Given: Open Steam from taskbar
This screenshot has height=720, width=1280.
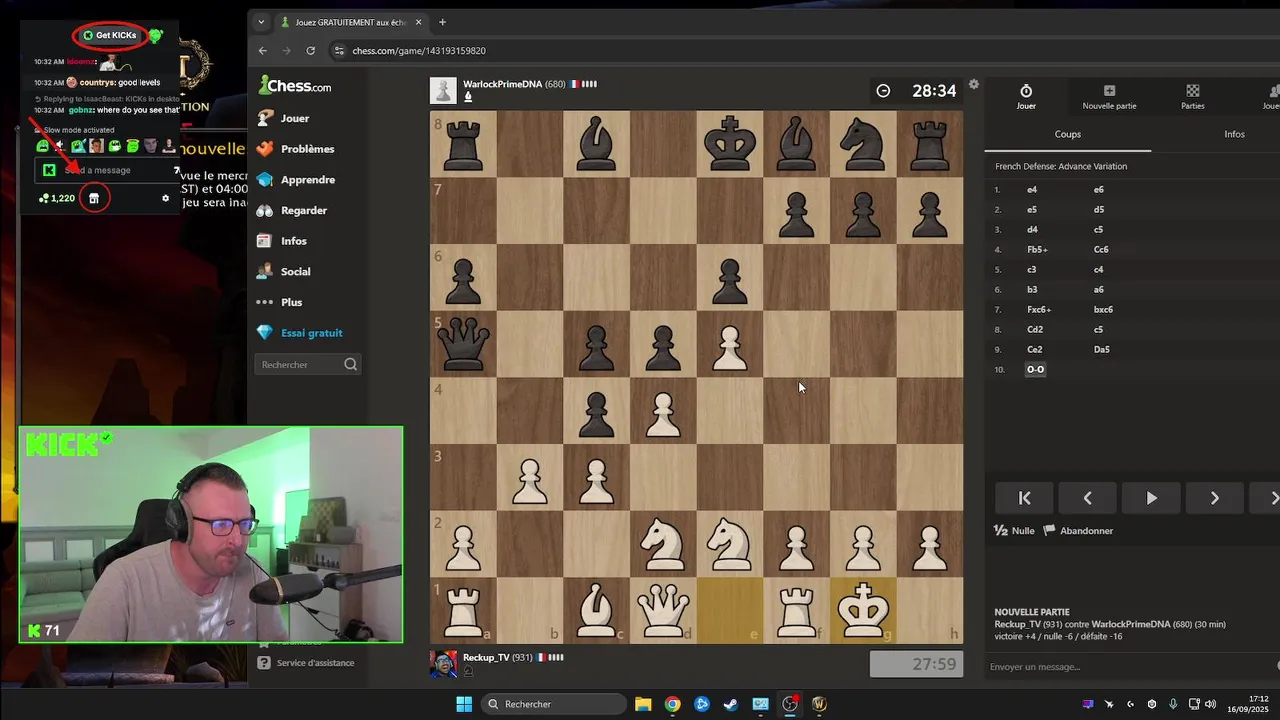Looking at the screenshot, I should point(731,704).
